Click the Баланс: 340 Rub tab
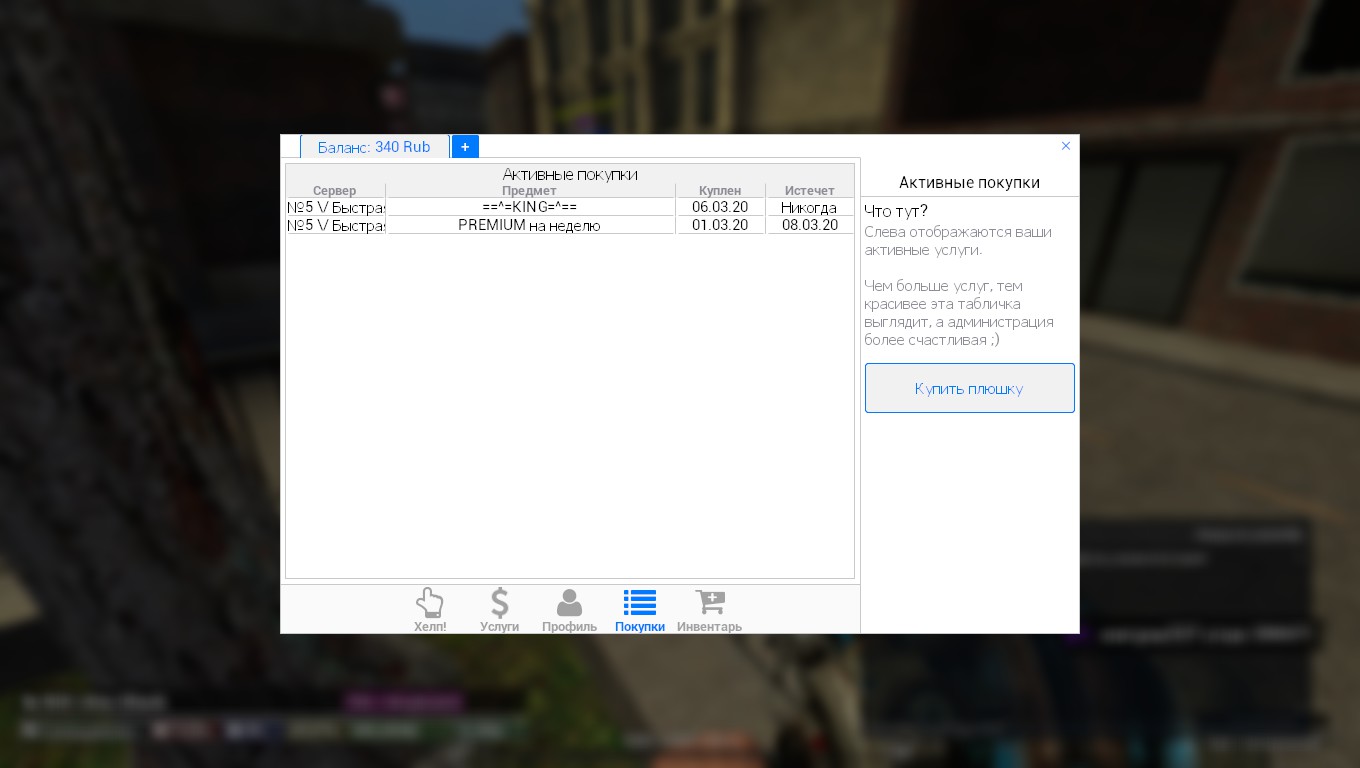Viewport: 1360px width, 768px height. [374, 147]
